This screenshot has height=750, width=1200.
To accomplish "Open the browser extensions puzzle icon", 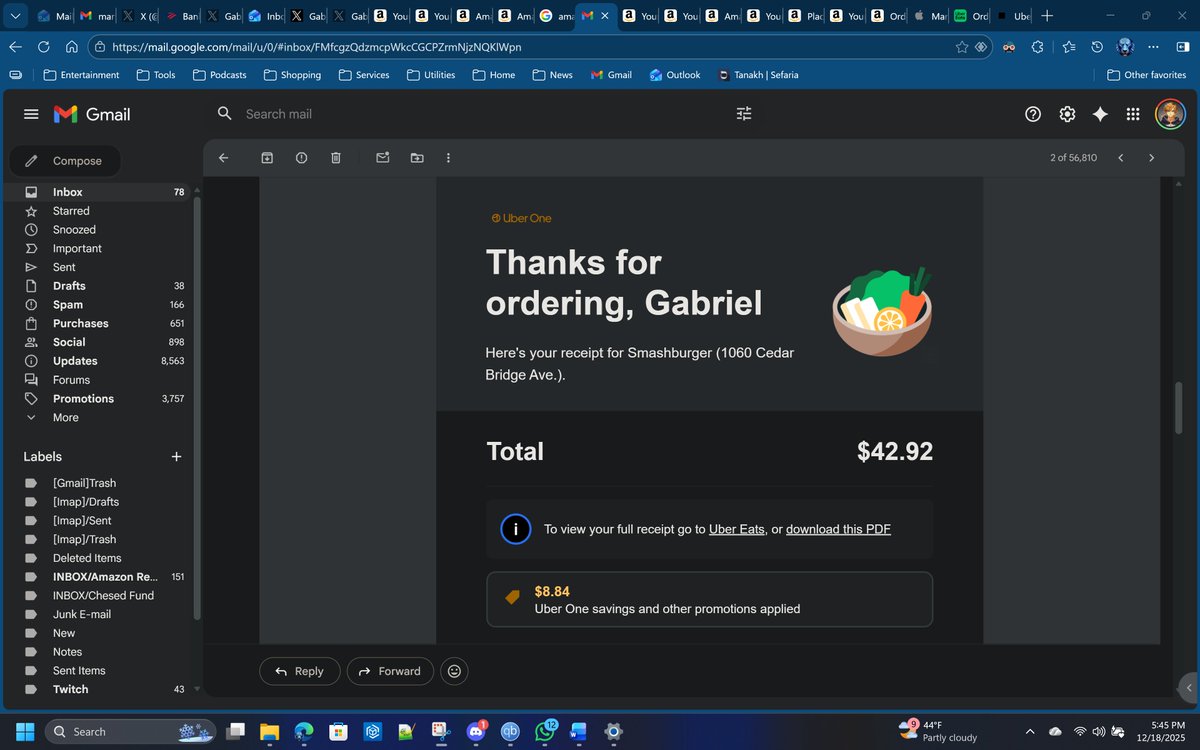I will click(x=1038, y=47).
